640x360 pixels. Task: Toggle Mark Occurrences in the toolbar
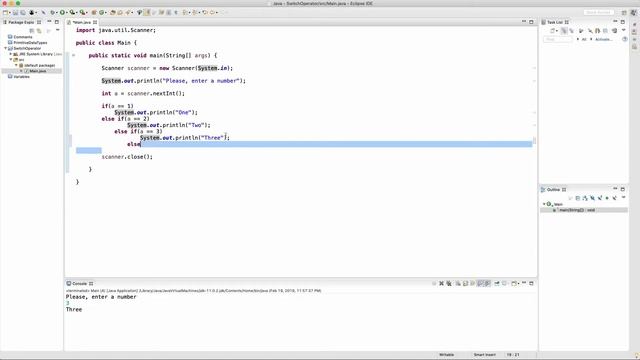pyautogui.click(x=147, y=13)
